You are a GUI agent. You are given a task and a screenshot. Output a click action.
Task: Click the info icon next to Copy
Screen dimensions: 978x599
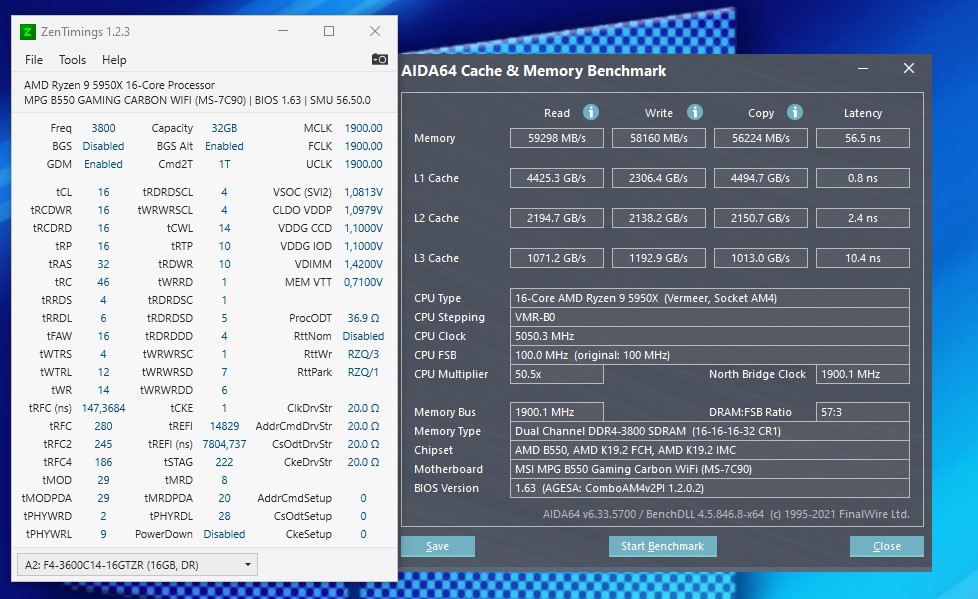[795, 112]
